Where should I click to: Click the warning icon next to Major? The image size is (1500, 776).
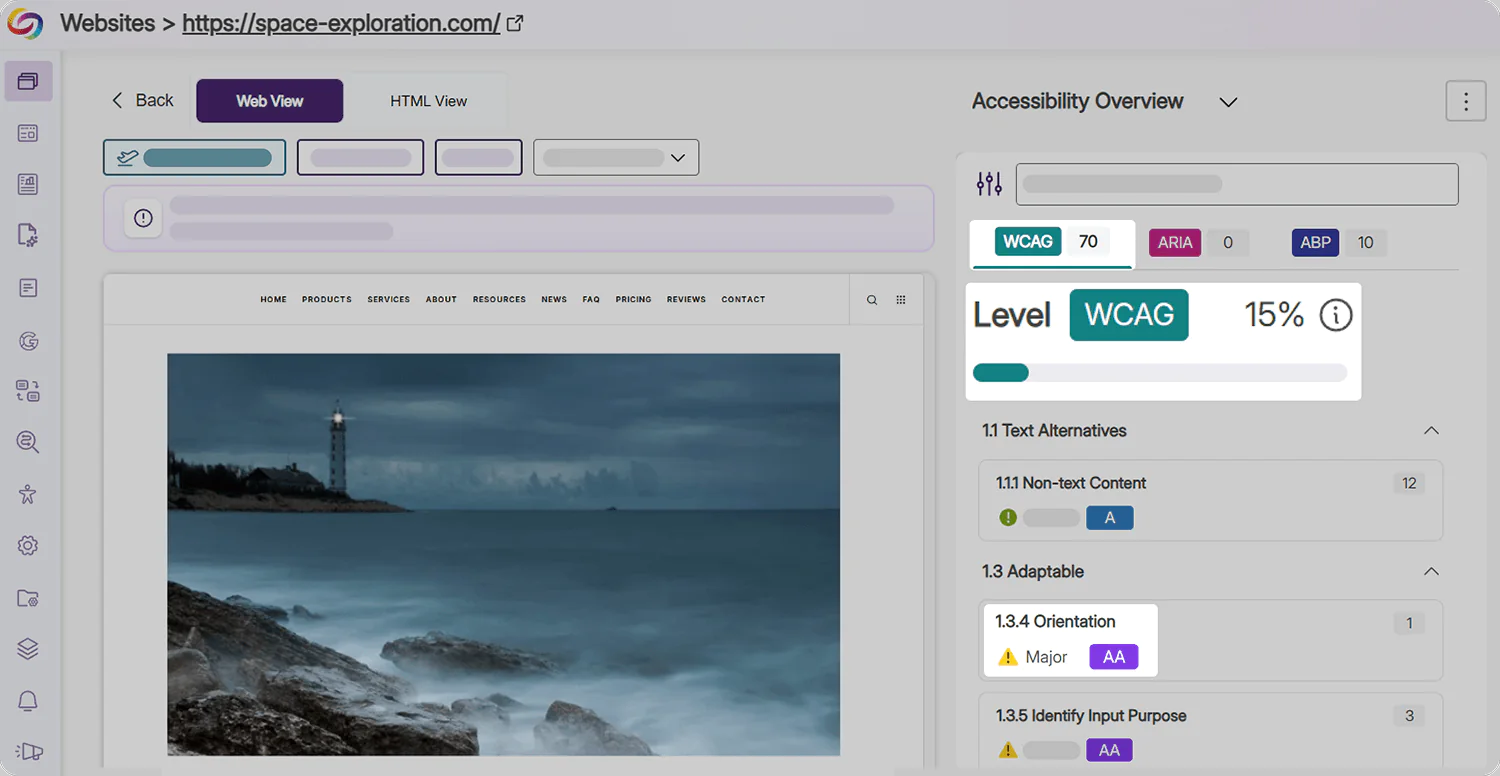tap(1008, 657)
